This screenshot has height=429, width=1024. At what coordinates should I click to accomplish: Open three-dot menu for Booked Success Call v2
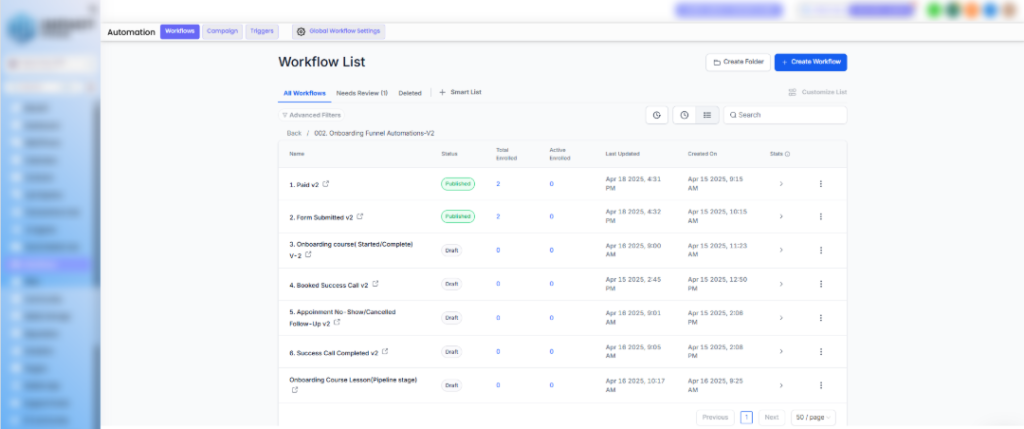[820, 284]
